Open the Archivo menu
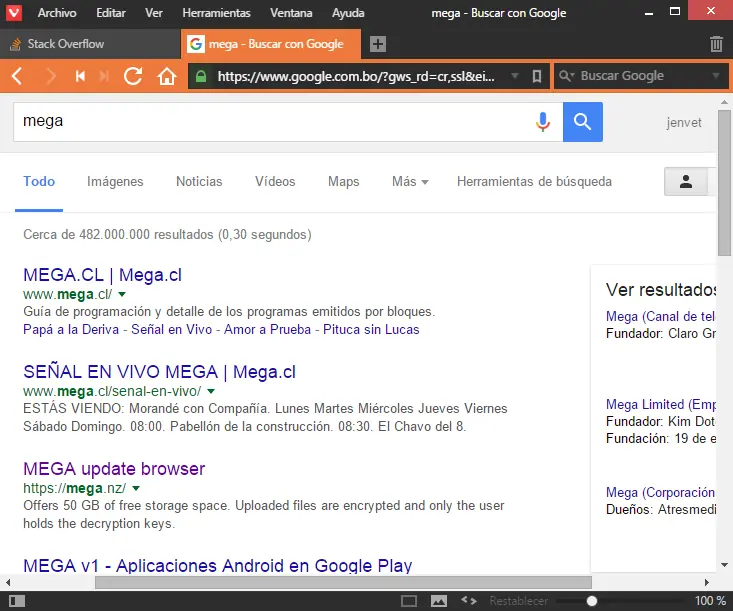The height and width of the screenshot is (611, 733). [57, 13]
